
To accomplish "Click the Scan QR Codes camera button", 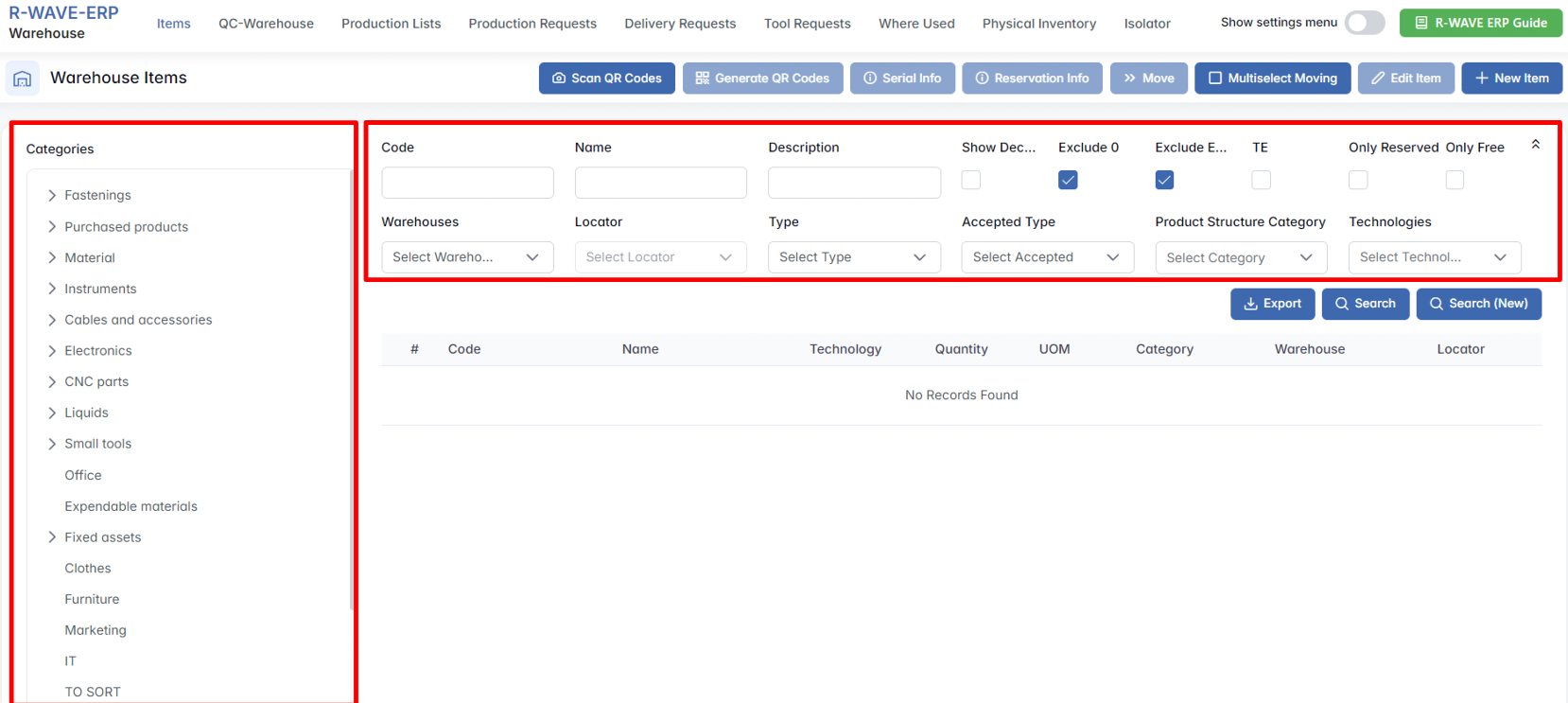I will coord(606,79).
